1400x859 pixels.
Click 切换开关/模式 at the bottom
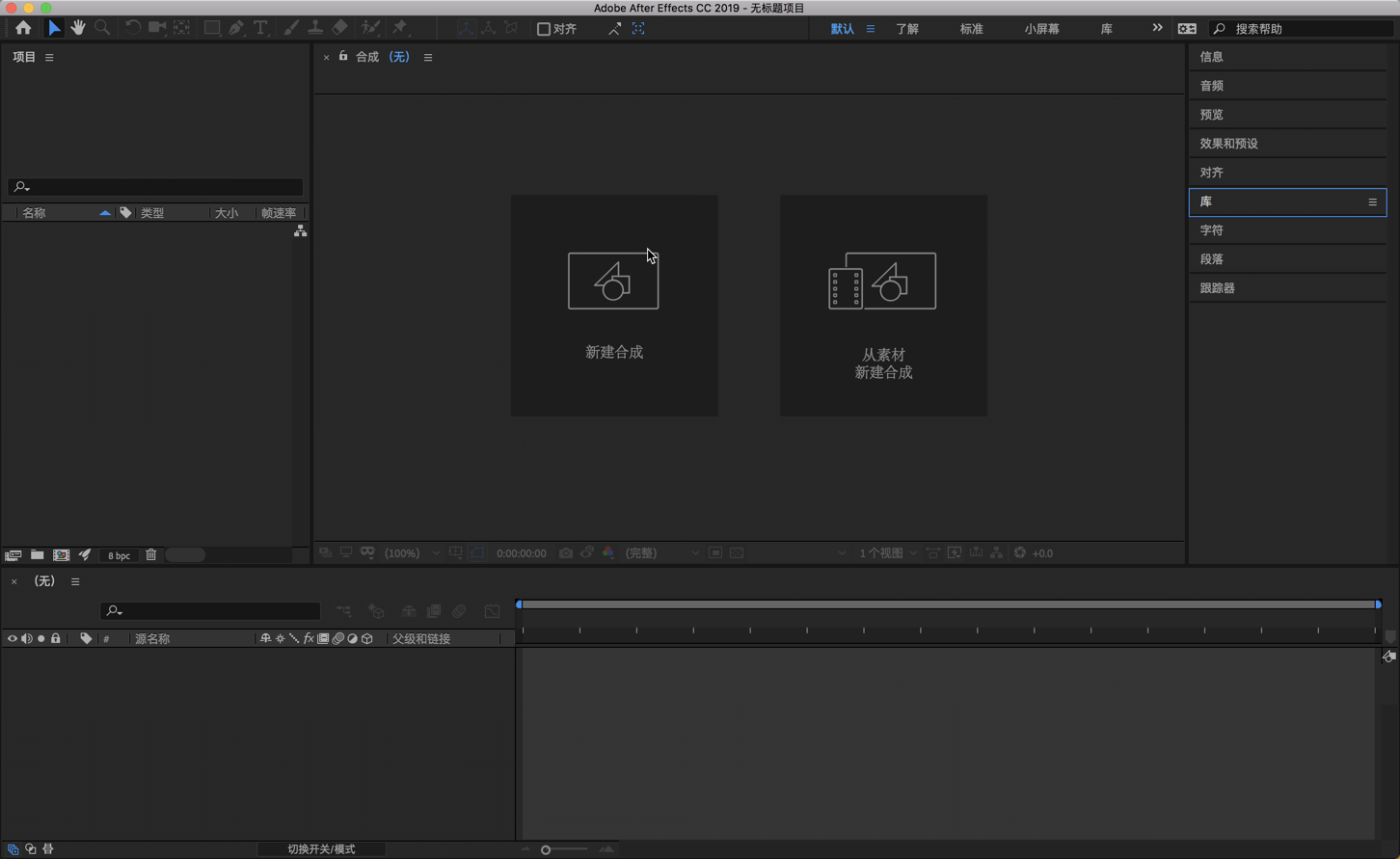(322, 849)
